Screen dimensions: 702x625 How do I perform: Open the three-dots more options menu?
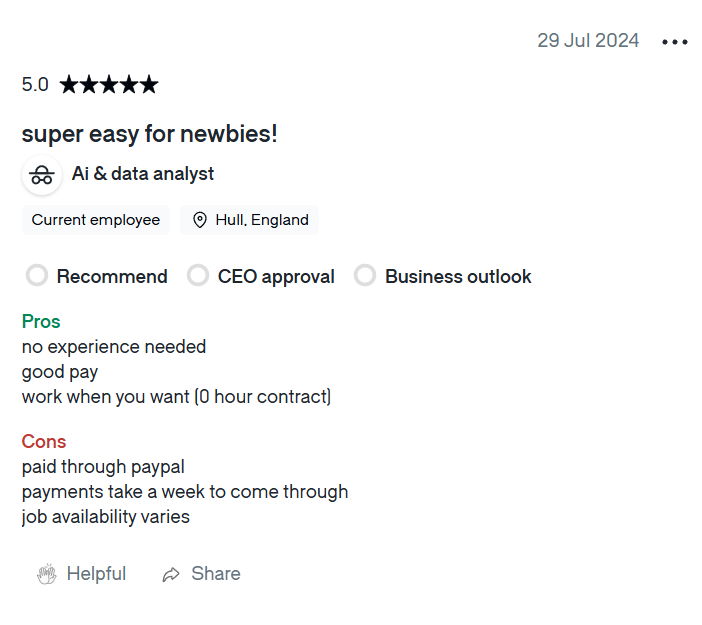(675, 42)
